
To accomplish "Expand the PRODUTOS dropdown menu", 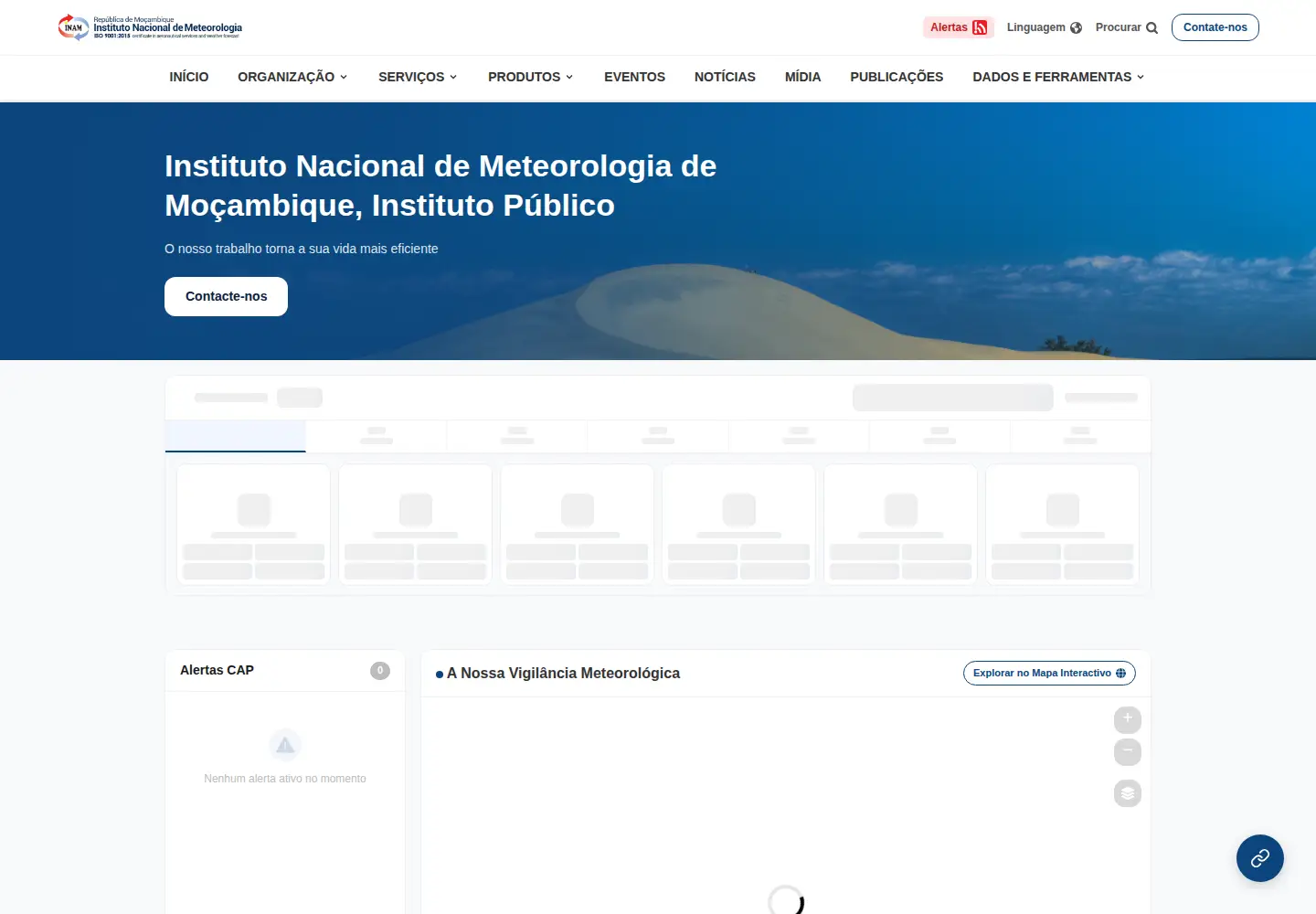I will 531,77.
